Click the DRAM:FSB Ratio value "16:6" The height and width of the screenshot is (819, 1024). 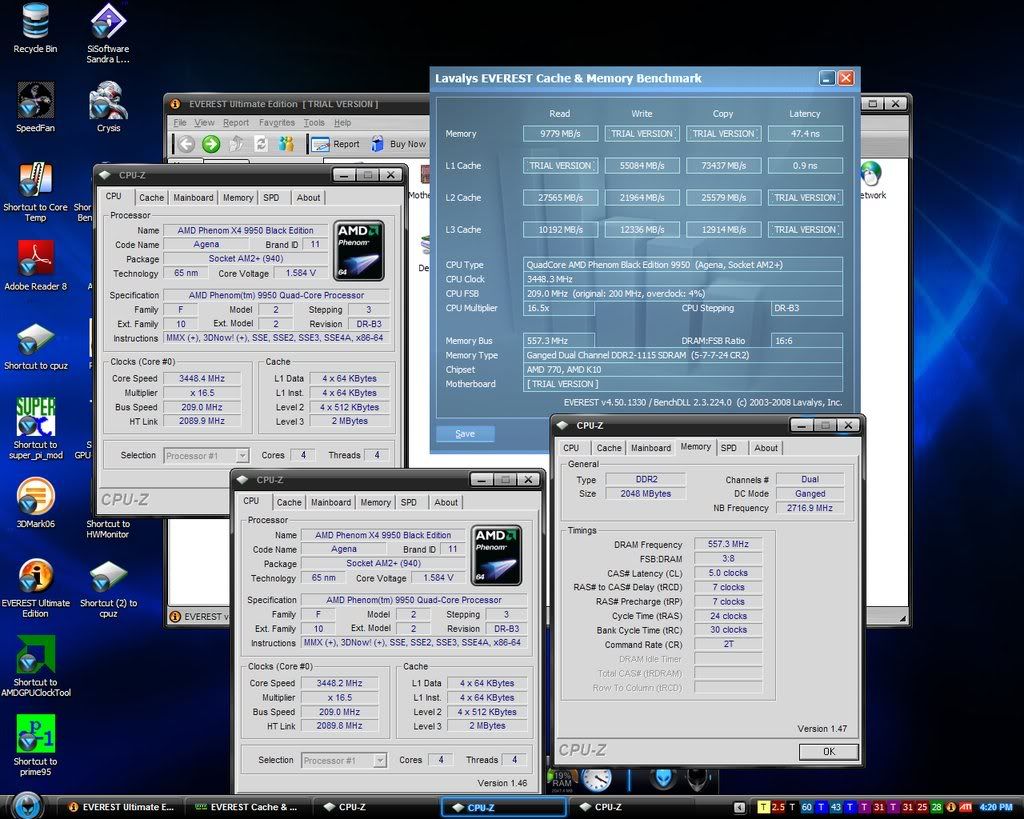click(806, 340)
